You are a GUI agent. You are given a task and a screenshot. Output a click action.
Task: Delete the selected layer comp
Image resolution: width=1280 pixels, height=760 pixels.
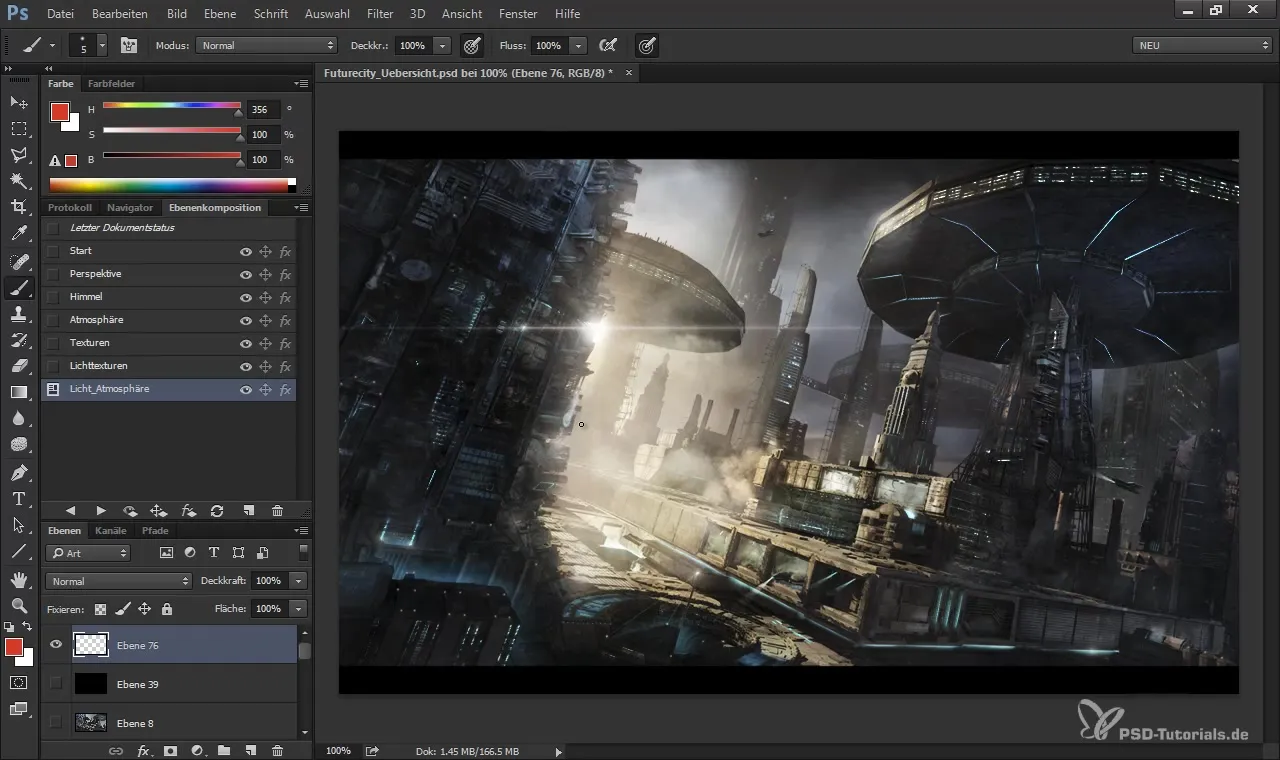coord(278,510)
